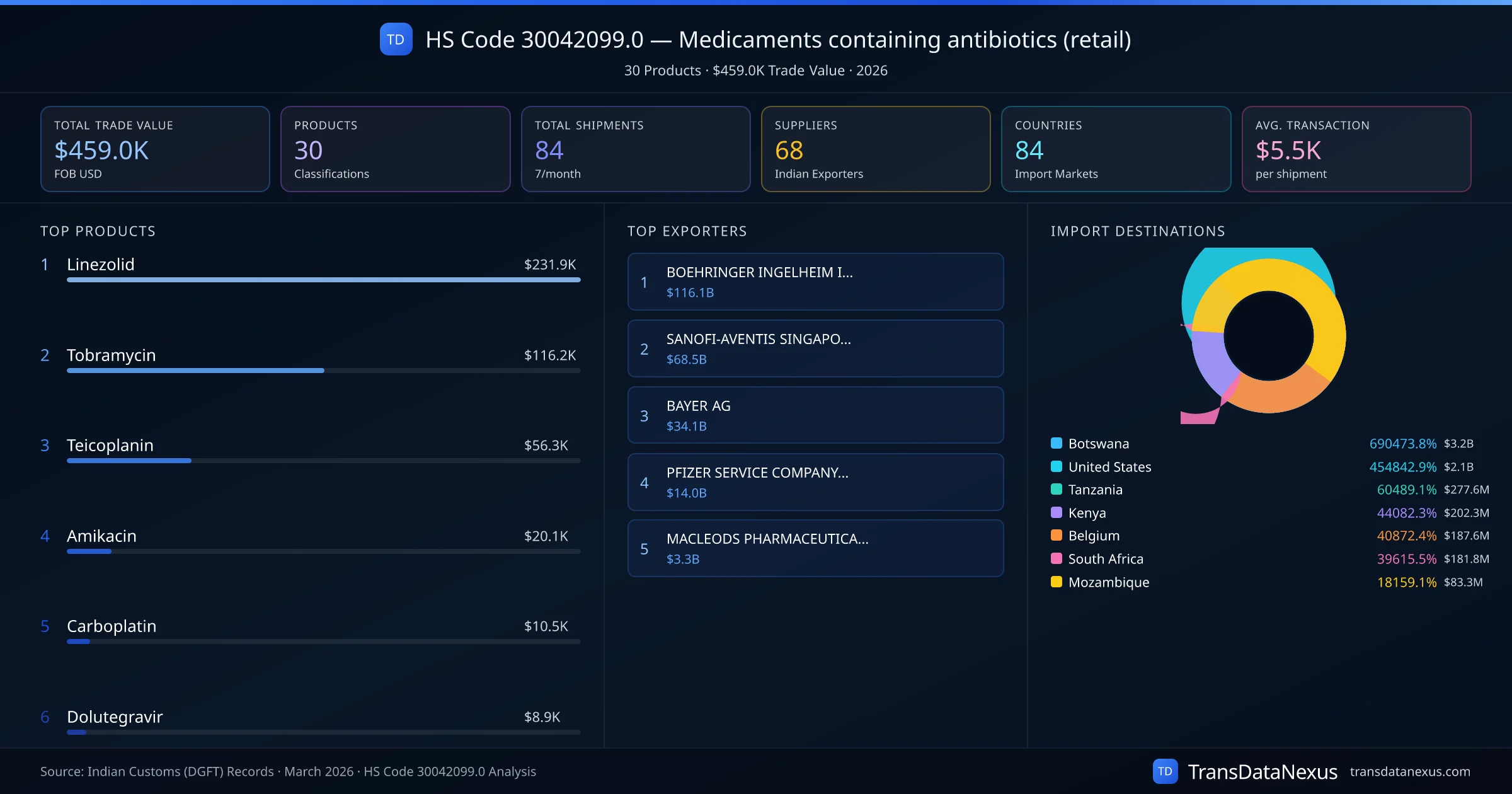Click the IMPORT DESTINATIONS section heading
This screenshot has height=794, width=1512.
pos(1138,231)
